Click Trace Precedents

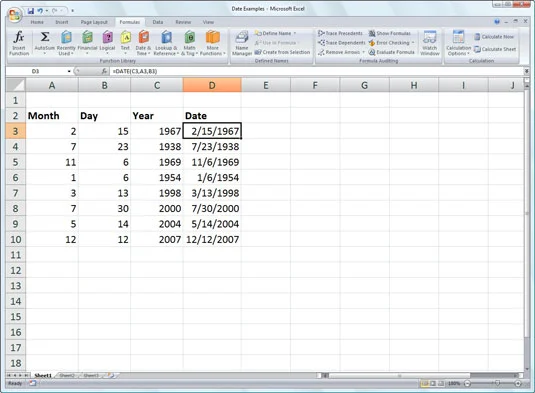(x=340, y=33)
